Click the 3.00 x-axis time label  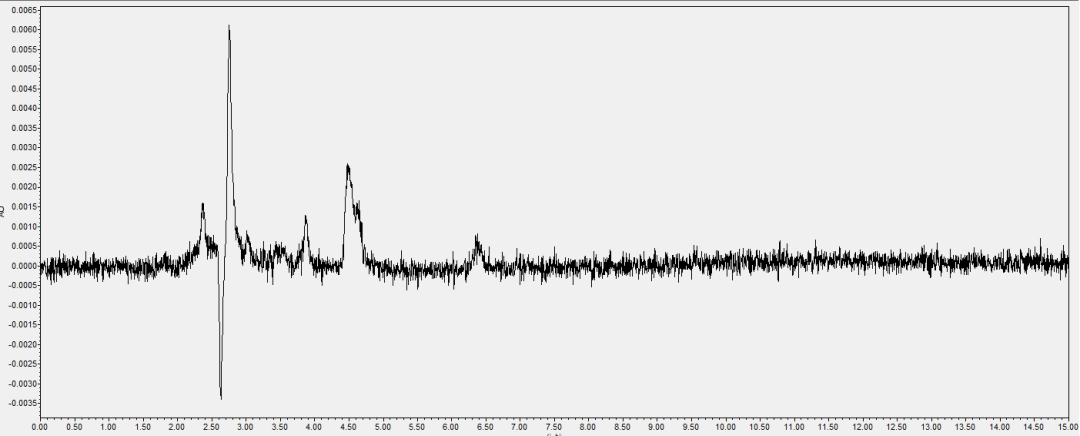pyautogui.click(x=245, y=427)
